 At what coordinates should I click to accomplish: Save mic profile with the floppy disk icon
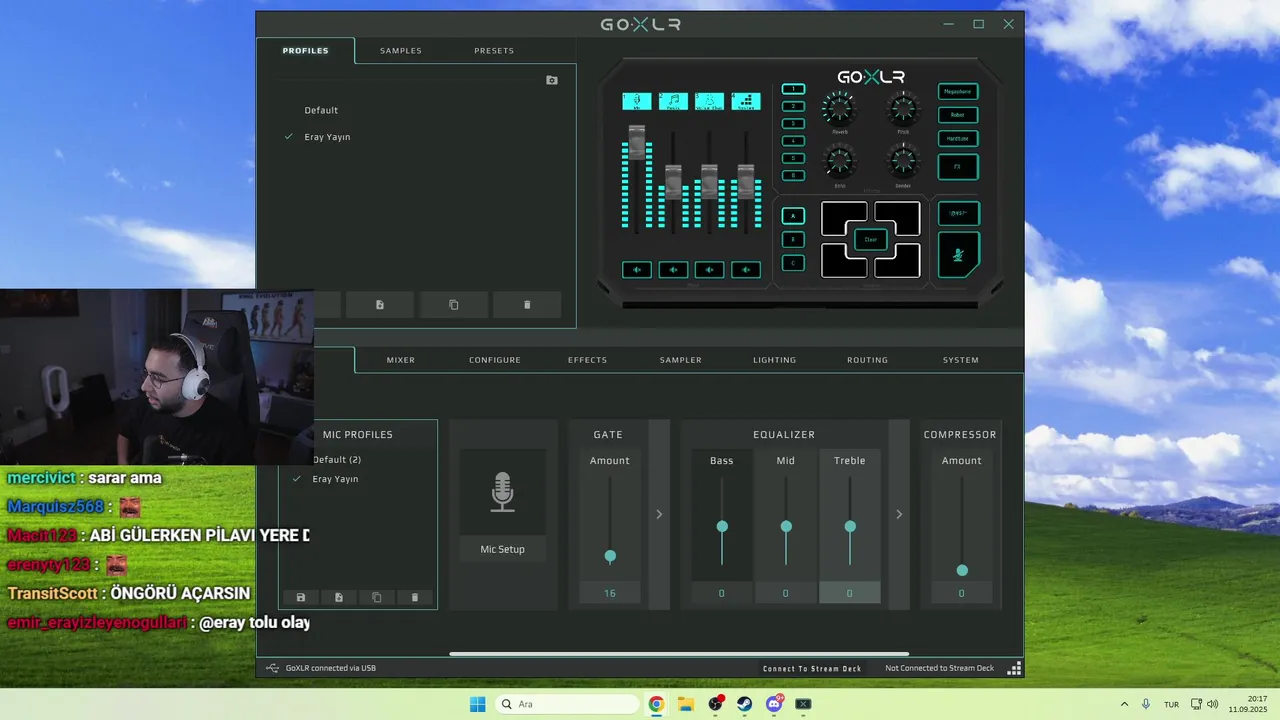tap(301, 597)
